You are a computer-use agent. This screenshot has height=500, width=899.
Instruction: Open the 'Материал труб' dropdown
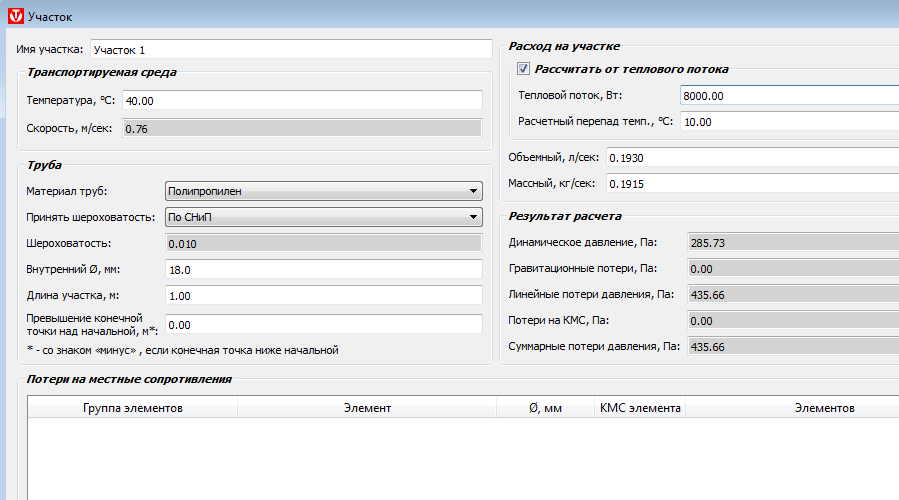coord(323,192)
